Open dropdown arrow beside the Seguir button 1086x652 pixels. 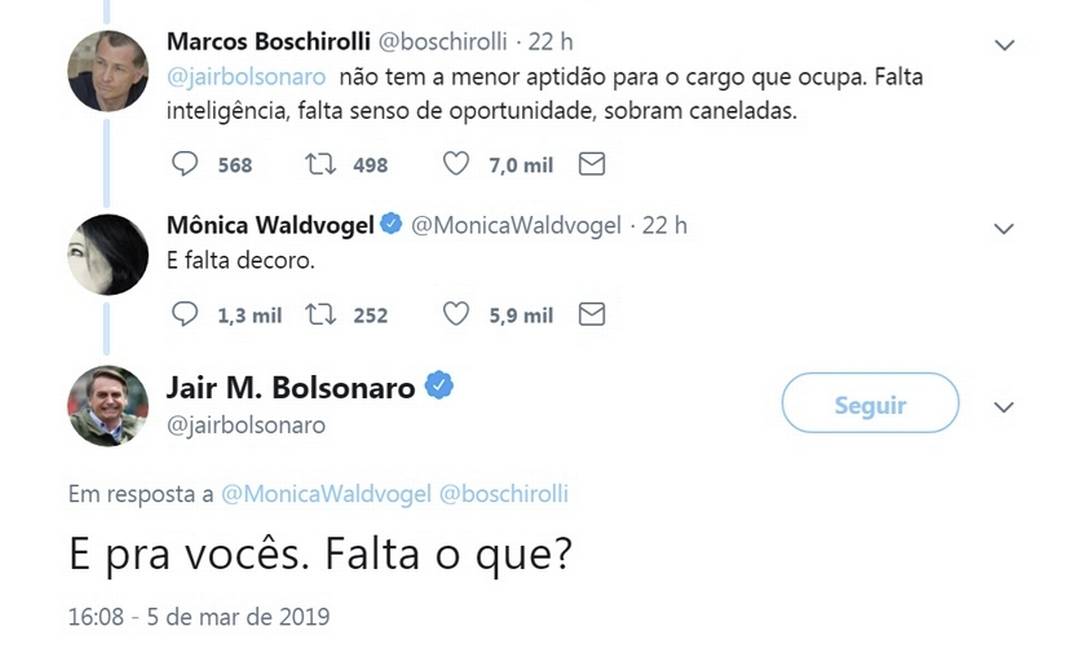tap(1005, 407)
